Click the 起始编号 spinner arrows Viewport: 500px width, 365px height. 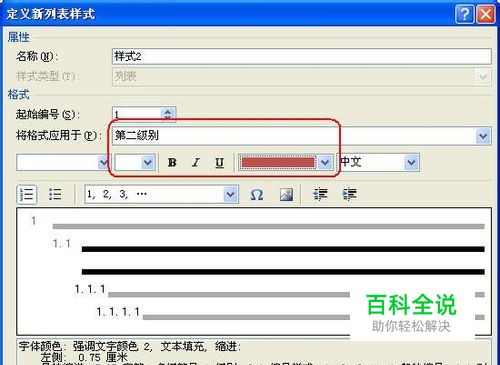tap(168, 114)
